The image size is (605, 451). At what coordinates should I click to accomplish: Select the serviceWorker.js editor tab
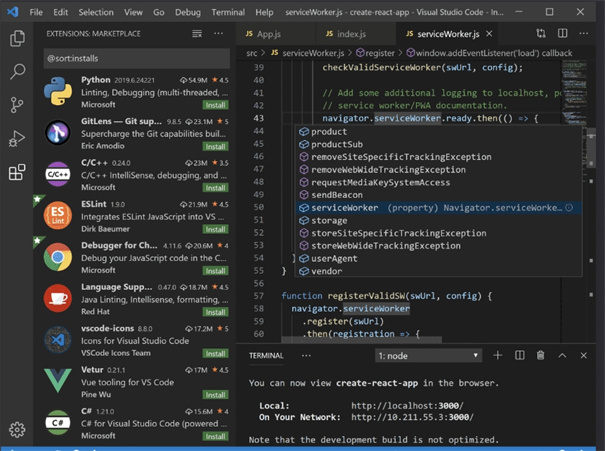tap(446, 34)
